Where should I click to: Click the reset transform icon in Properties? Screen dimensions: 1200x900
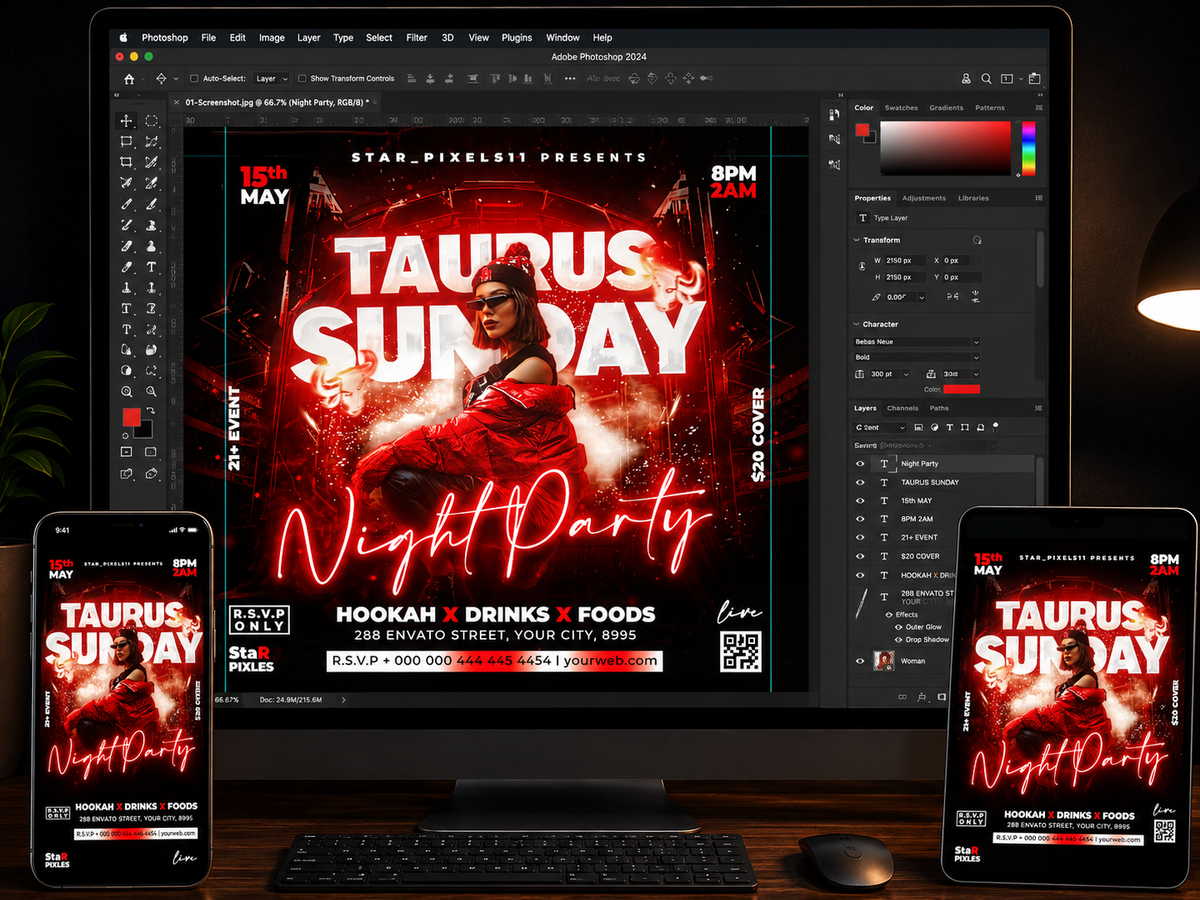[977, 240]
